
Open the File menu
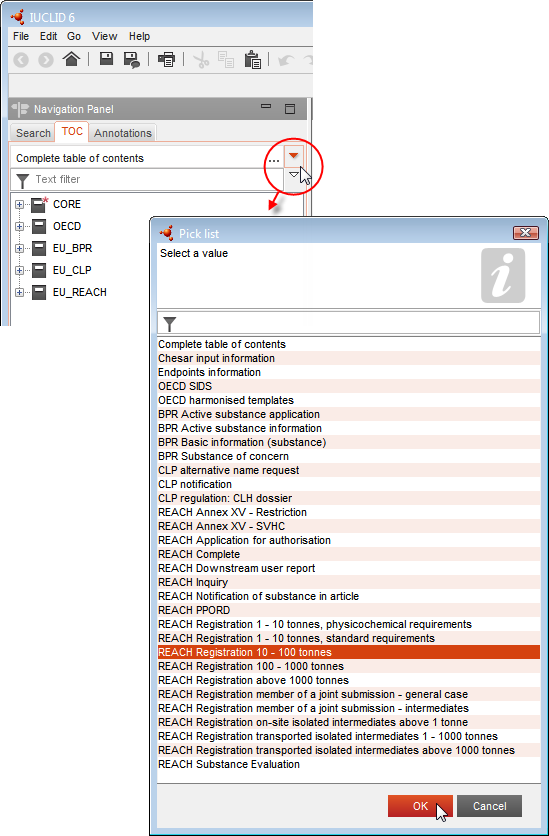click(x=21, y=36)
